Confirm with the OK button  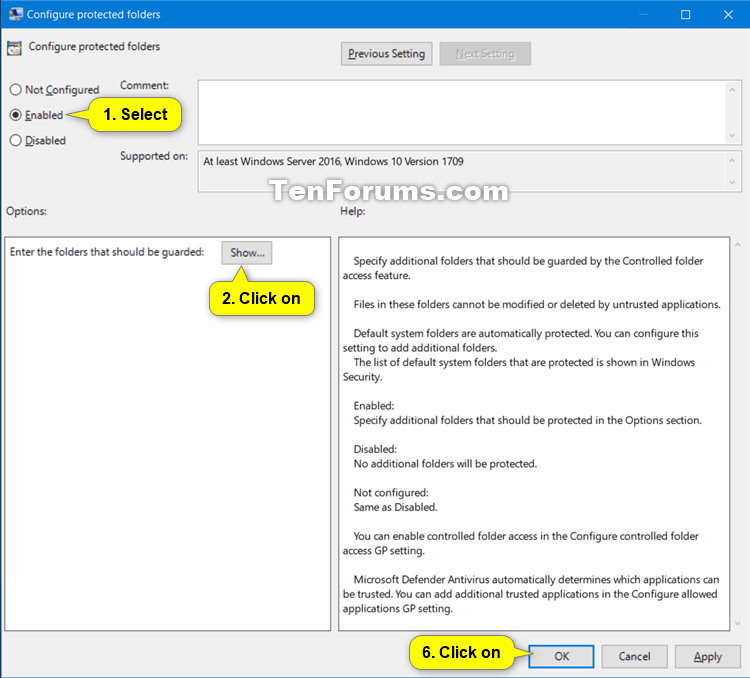click(x=562, y=656)
